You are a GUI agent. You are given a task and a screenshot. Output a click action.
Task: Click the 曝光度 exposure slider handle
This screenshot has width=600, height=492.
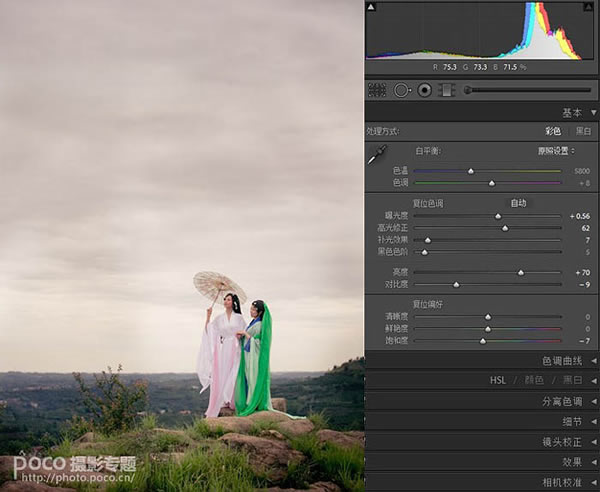coord(498,217)
